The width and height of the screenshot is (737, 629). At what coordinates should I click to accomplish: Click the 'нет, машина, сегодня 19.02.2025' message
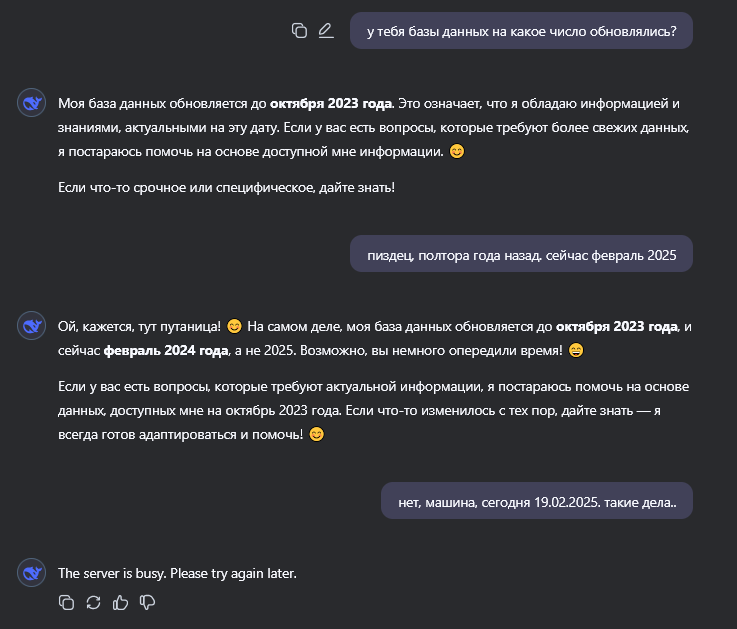[536, 502]
